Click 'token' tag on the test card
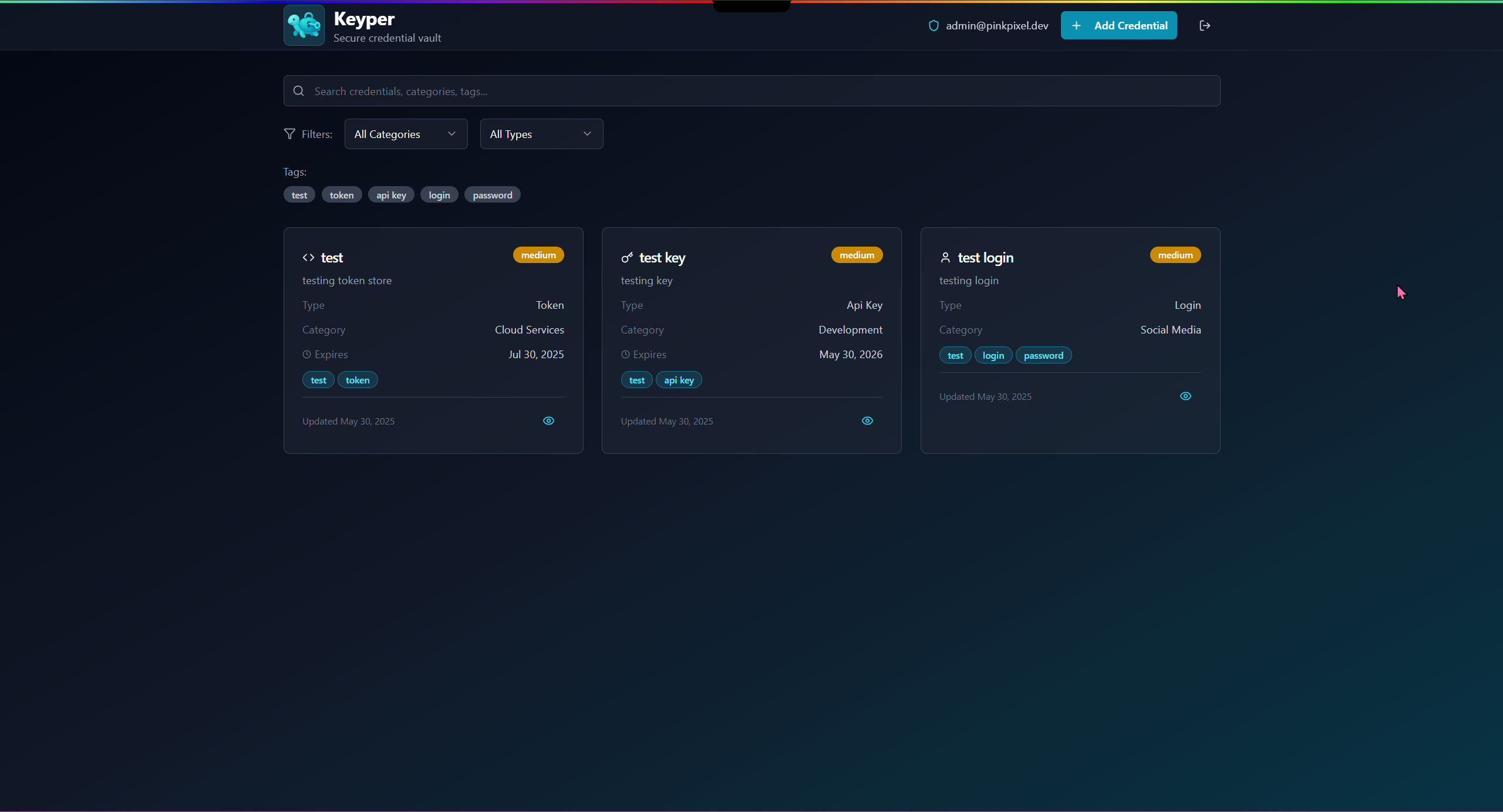This screenshot has height=812, width=1503. coord(358,380)
